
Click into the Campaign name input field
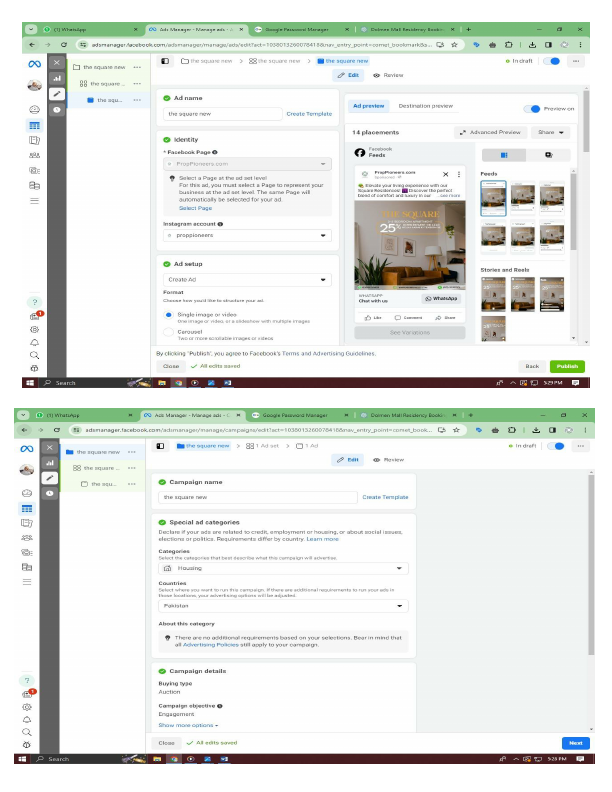click(x=258, y=498)
